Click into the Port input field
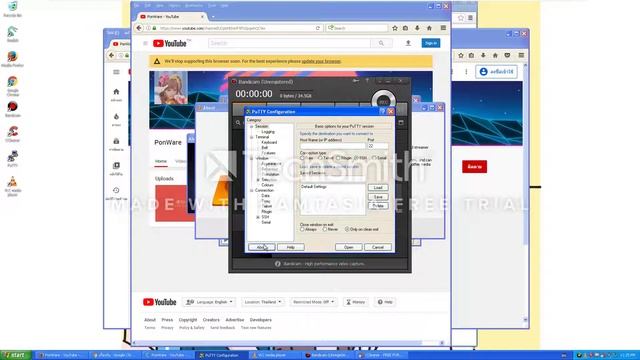 coord(378,146)
